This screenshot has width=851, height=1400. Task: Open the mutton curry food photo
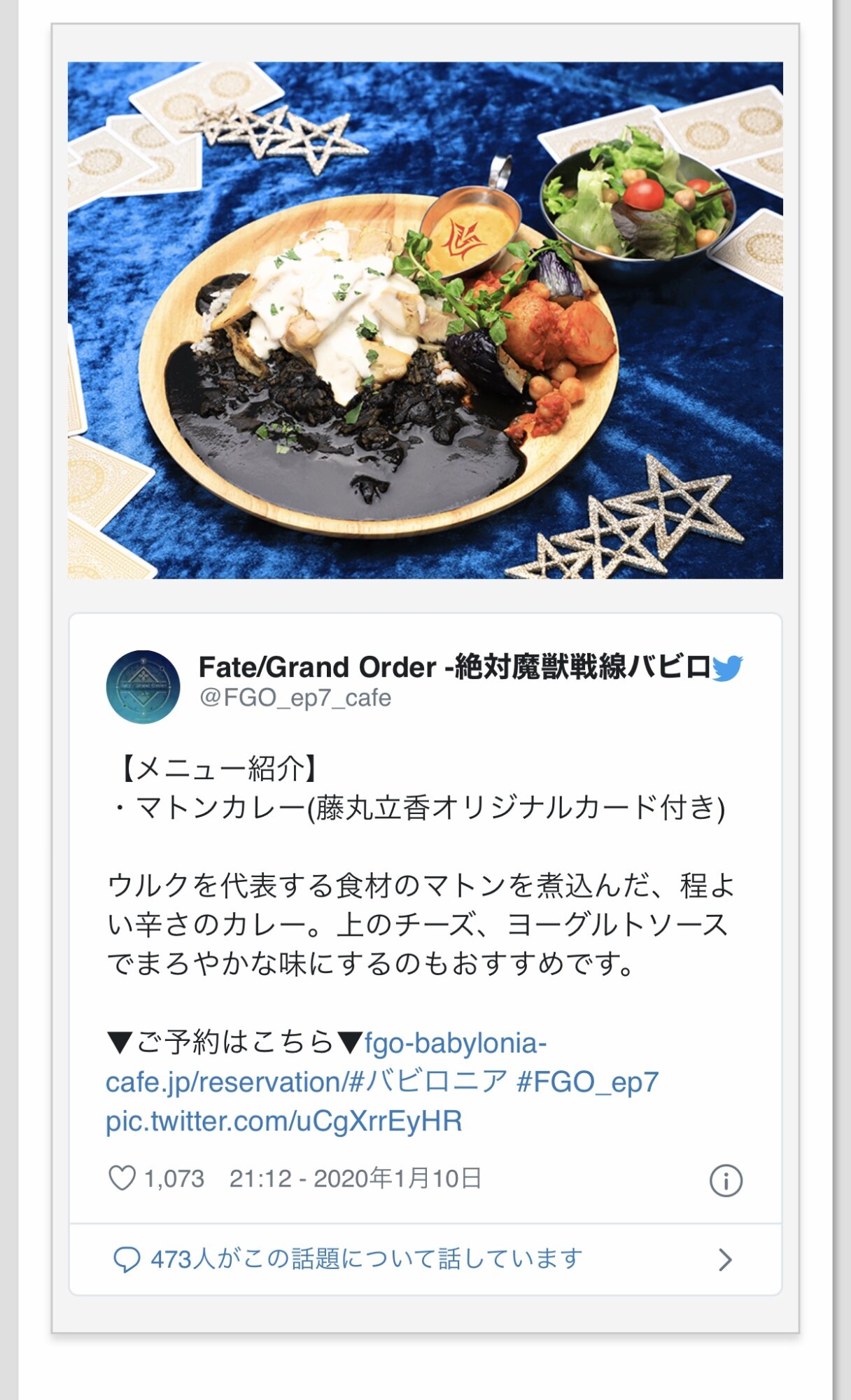[x=425, y=320]
